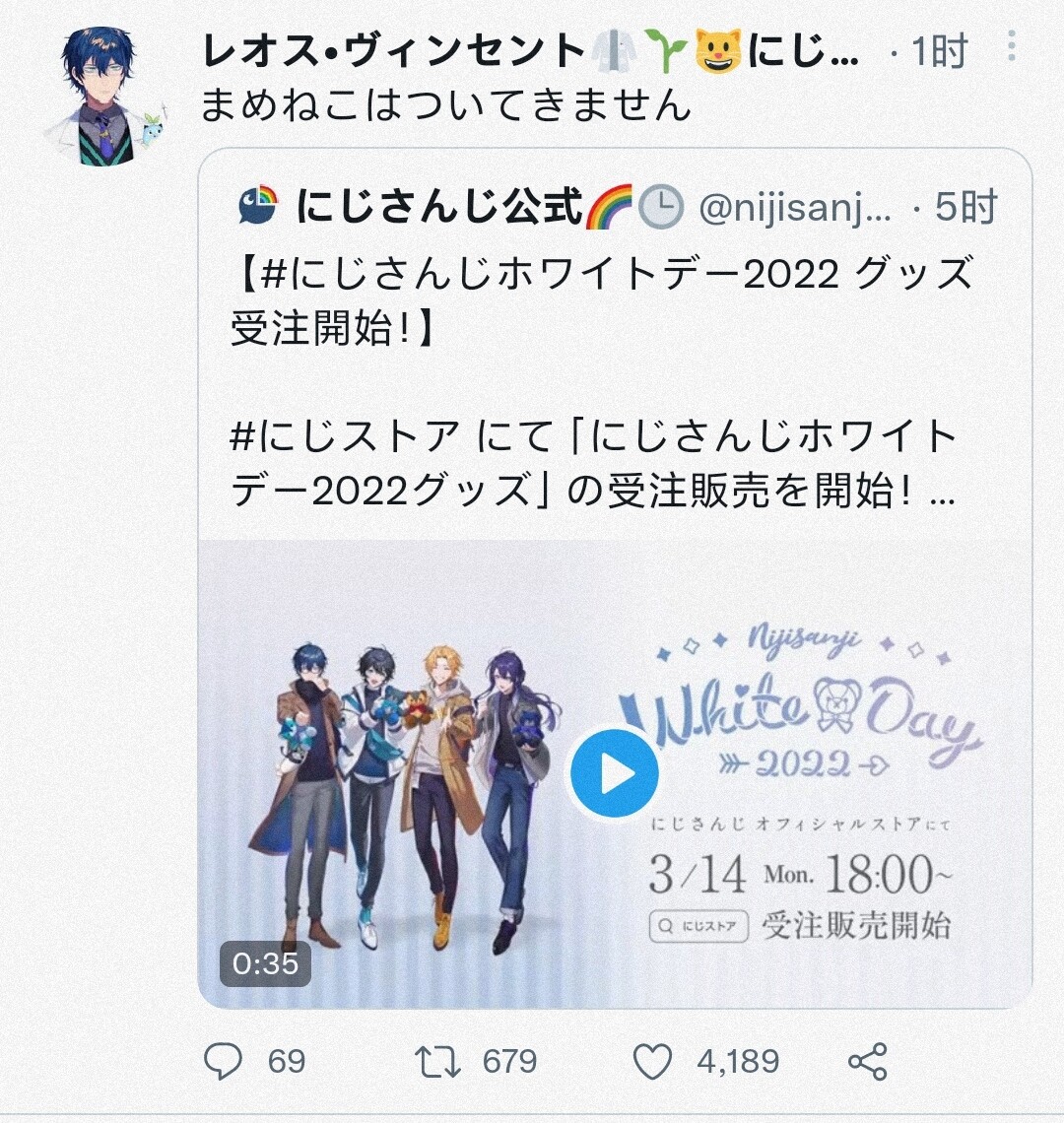Viewport: 1064px width, 1123px height.
Task: Tap the retweet icon showing 679 retweets
Action: pyautogui.click(x=437, y=1062)
